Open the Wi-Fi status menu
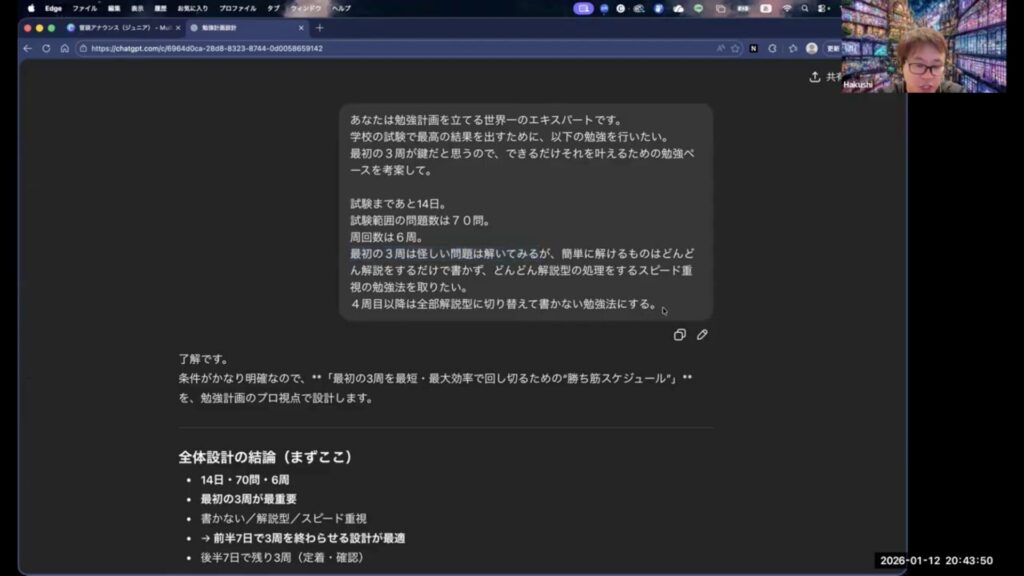Image resolution: width=1024 pixels, height=576 pixels. pyautogui.click(x=786, y=8)
